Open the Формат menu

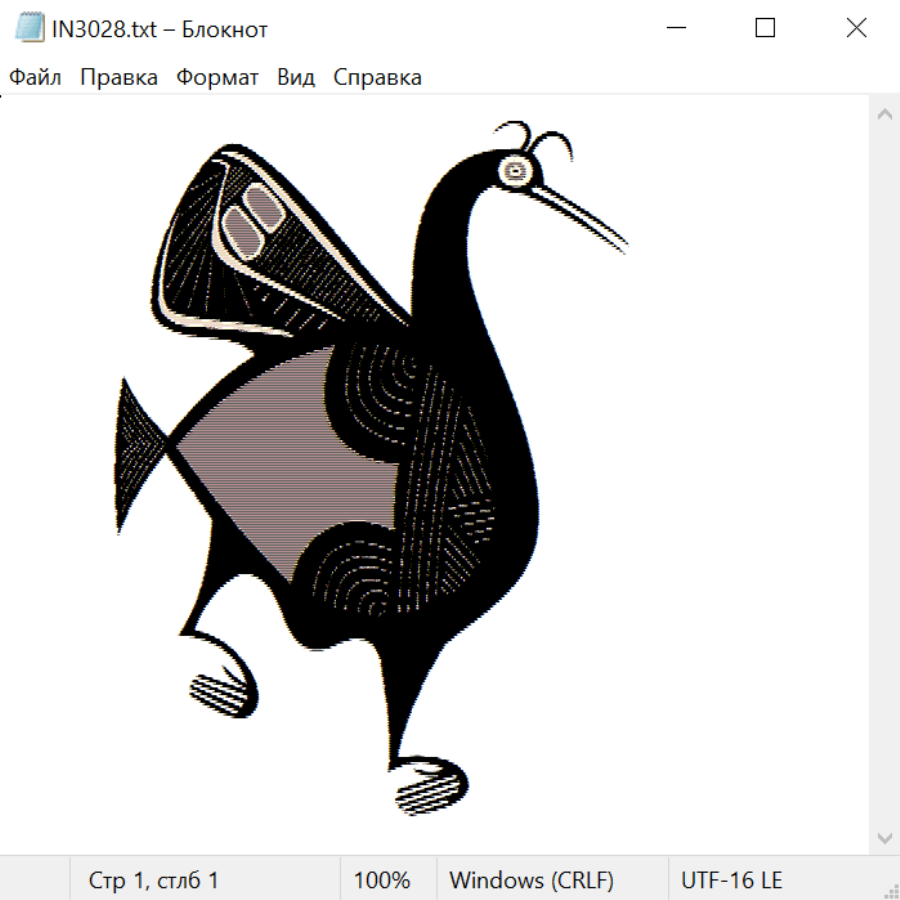[217, 78]
